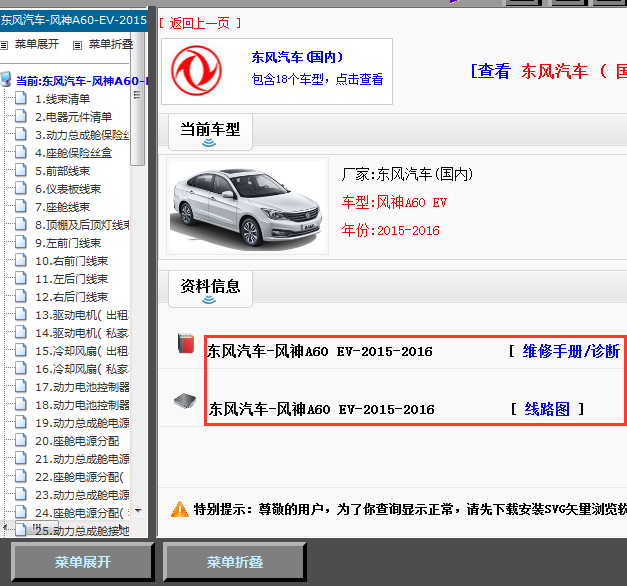Click the 菜单折叠 text at sidebar top
The width and height of the screenshot is (627, 586).
click(x=111, y=44)
